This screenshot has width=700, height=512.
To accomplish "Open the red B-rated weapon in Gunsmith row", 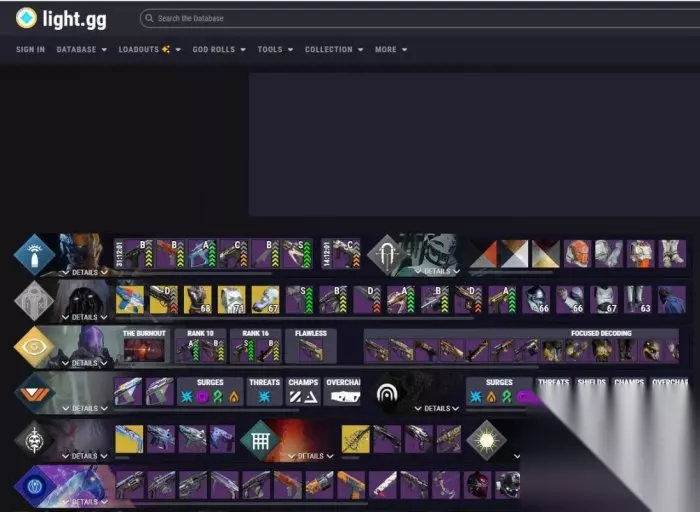I will tap(171, 254).
